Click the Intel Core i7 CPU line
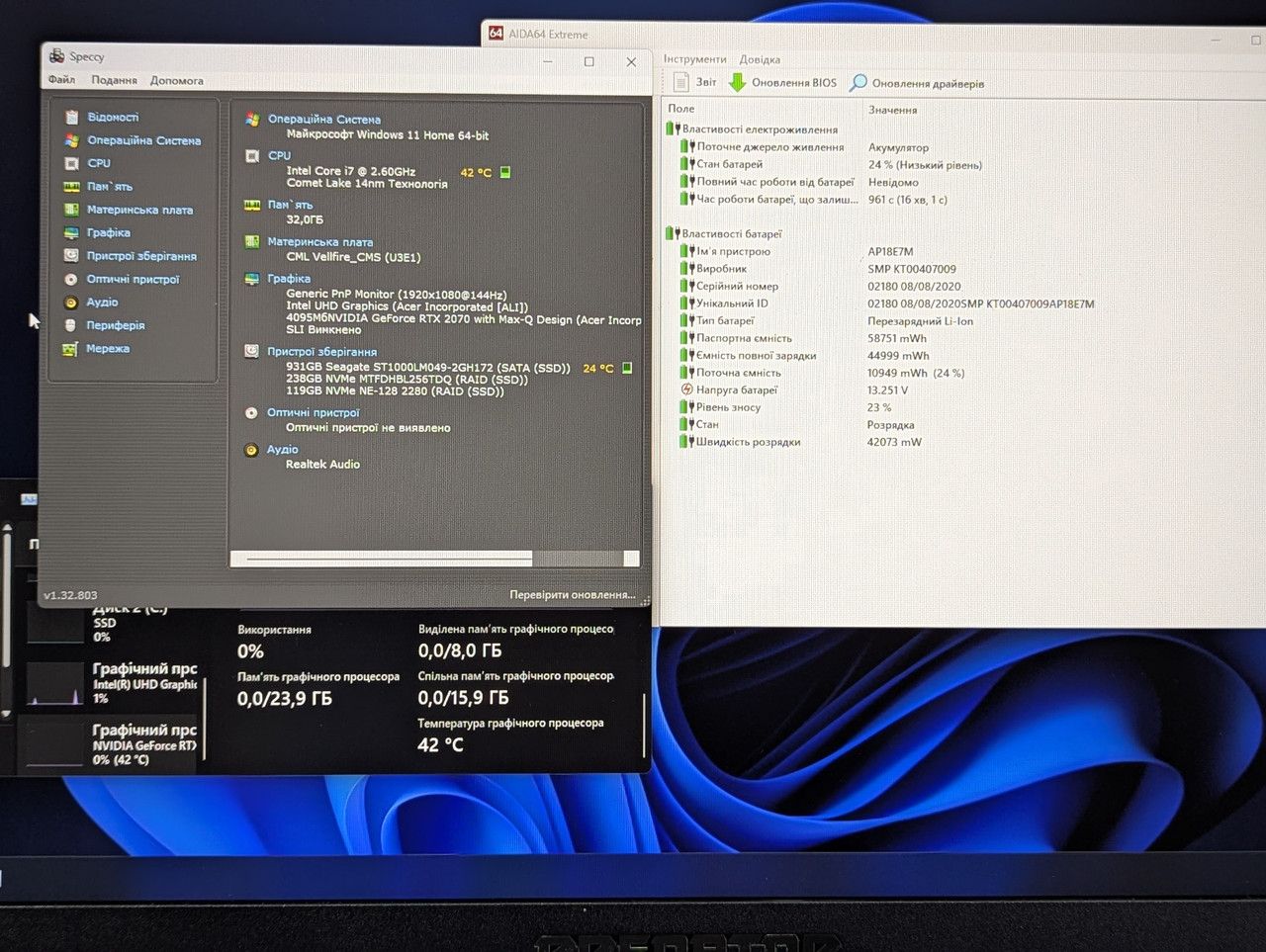 click(351, 171)
